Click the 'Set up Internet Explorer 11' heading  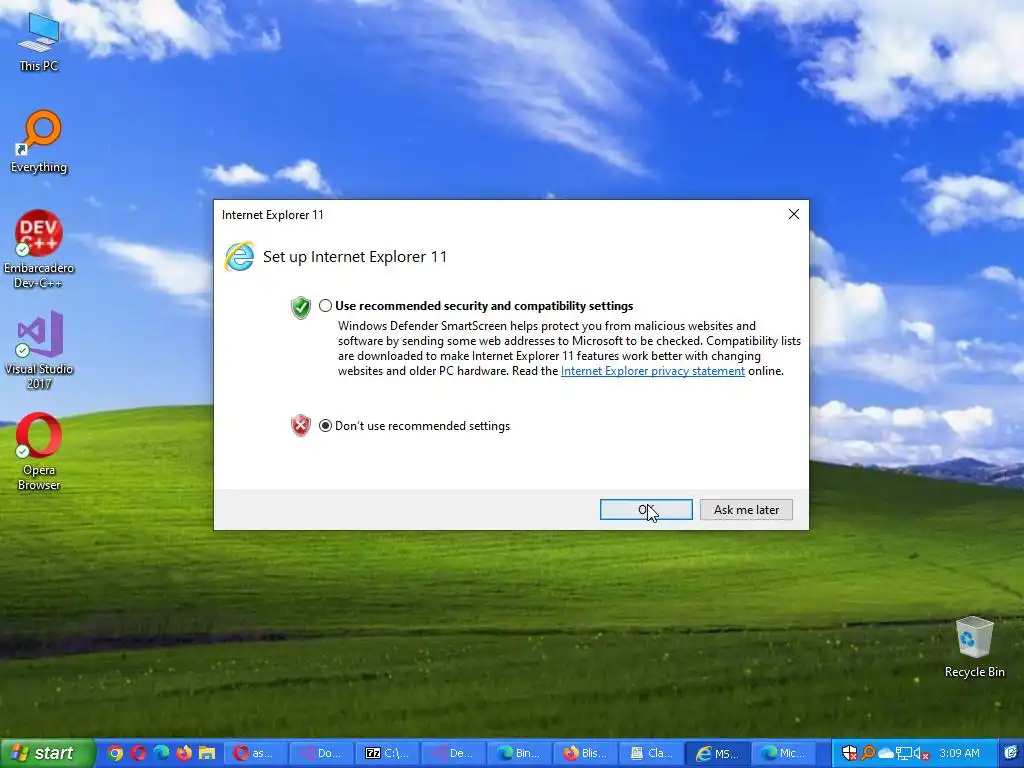tap(355, 257)
